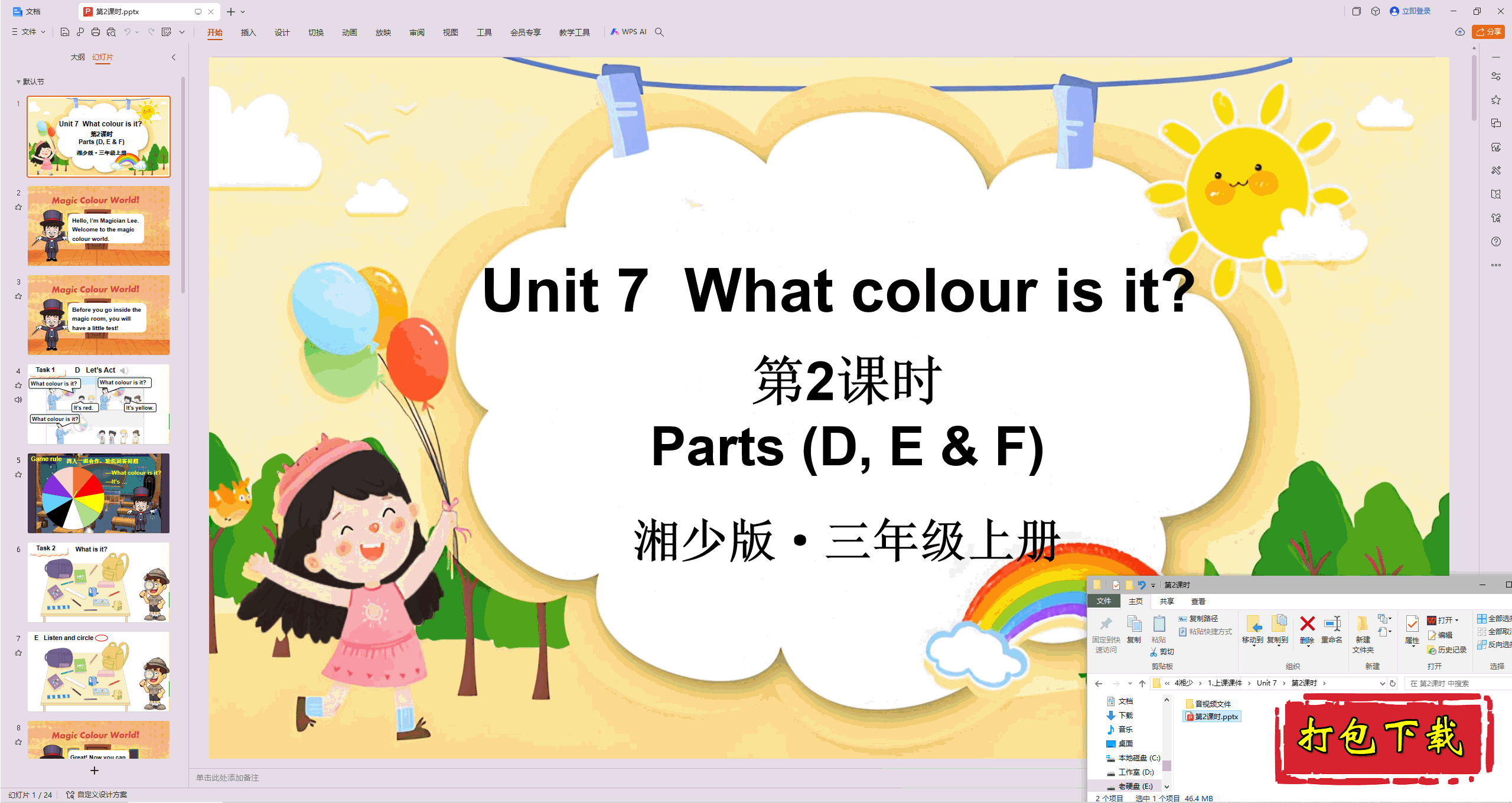
Task: Click the Explorer back arrow button
Action: tap(1099, 683)
